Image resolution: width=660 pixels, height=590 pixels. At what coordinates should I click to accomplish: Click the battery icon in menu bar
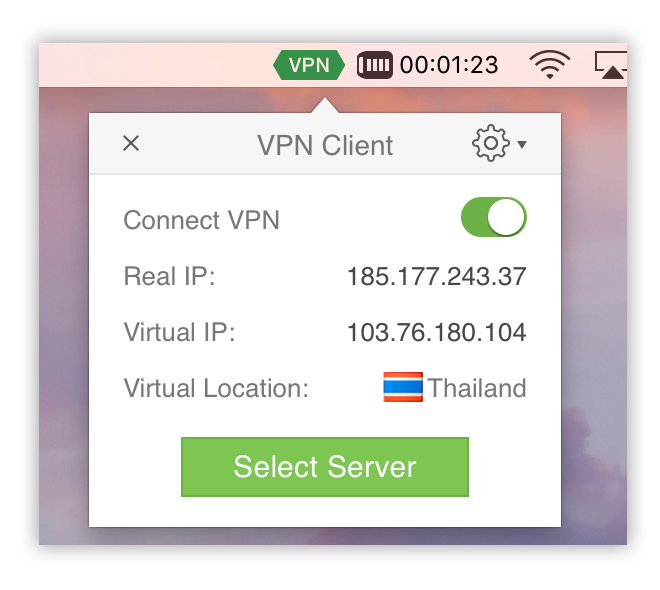375,65
